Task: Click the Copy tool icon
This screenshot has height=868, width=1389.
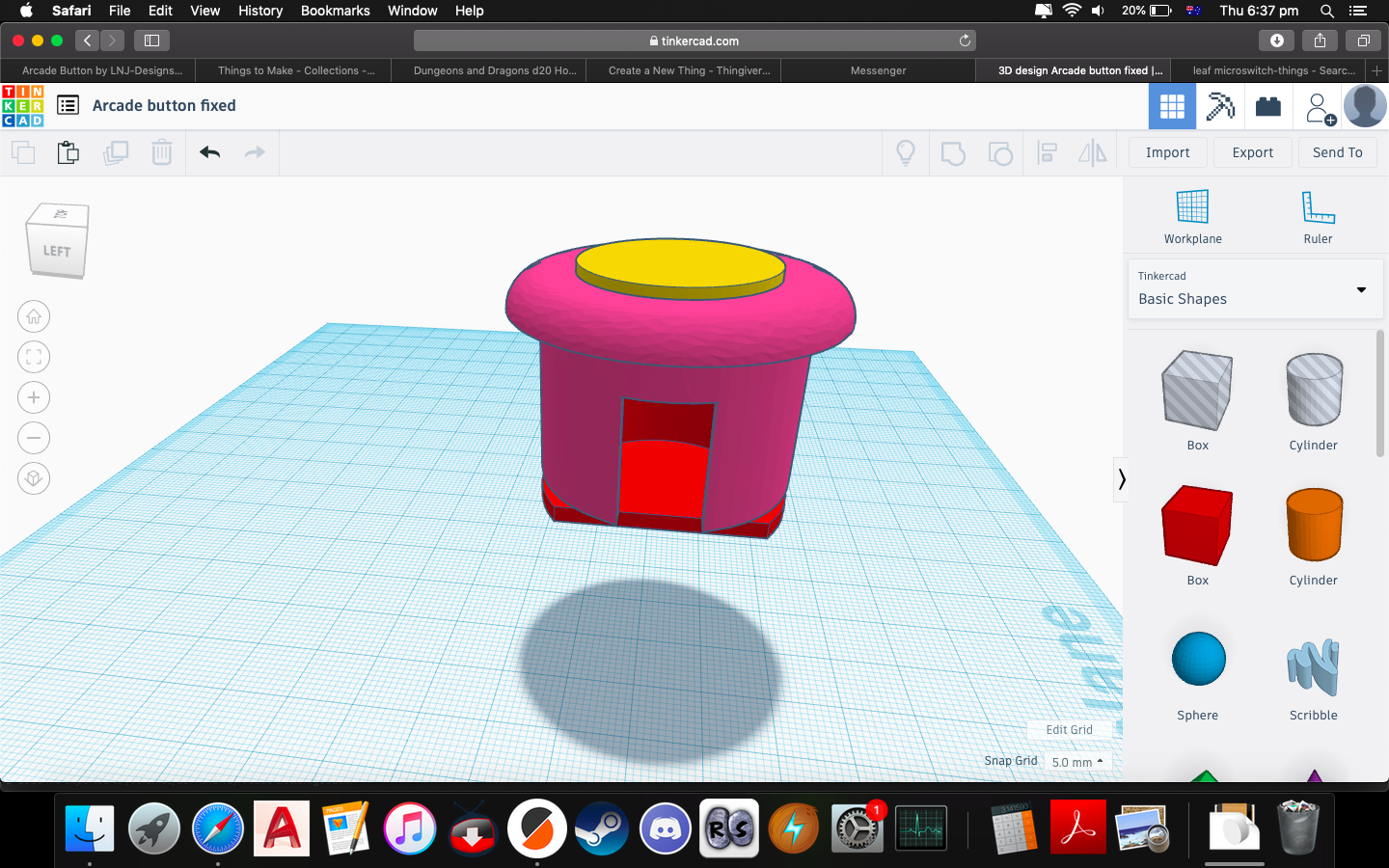Action: [x=23, y=152]
